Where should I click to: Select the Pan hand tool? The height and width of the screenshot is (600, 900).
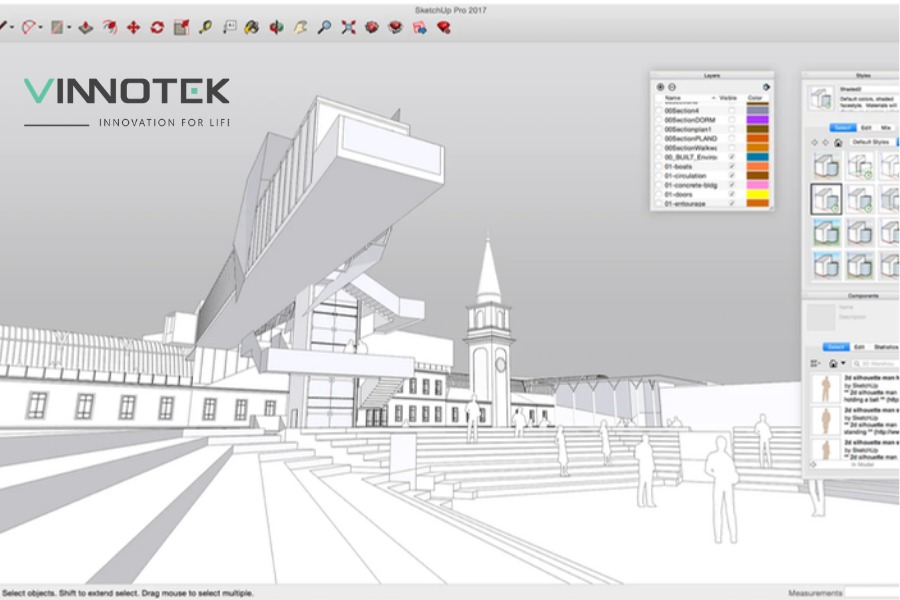click(301, 27)
